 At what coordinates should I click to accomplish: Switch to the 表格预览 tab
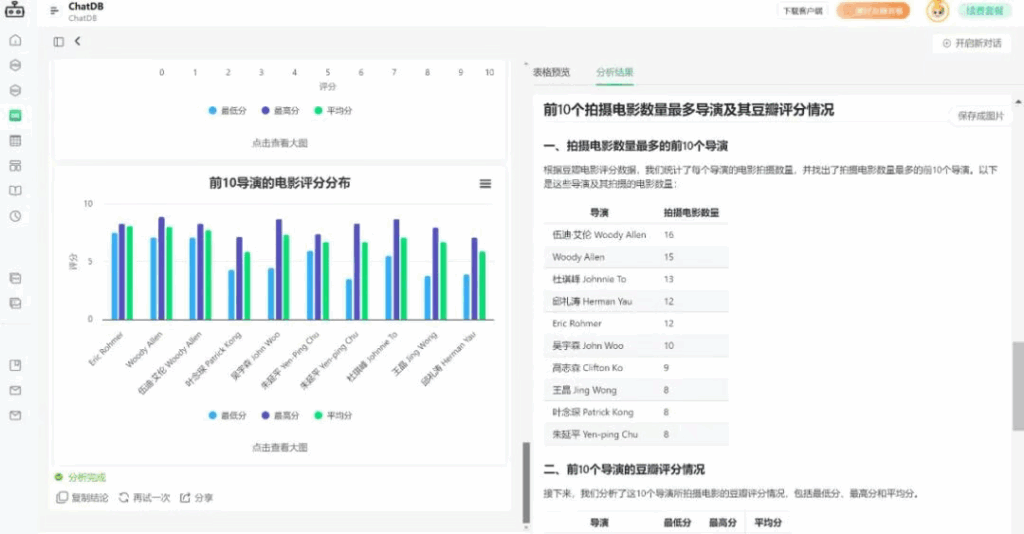point(551,72)
